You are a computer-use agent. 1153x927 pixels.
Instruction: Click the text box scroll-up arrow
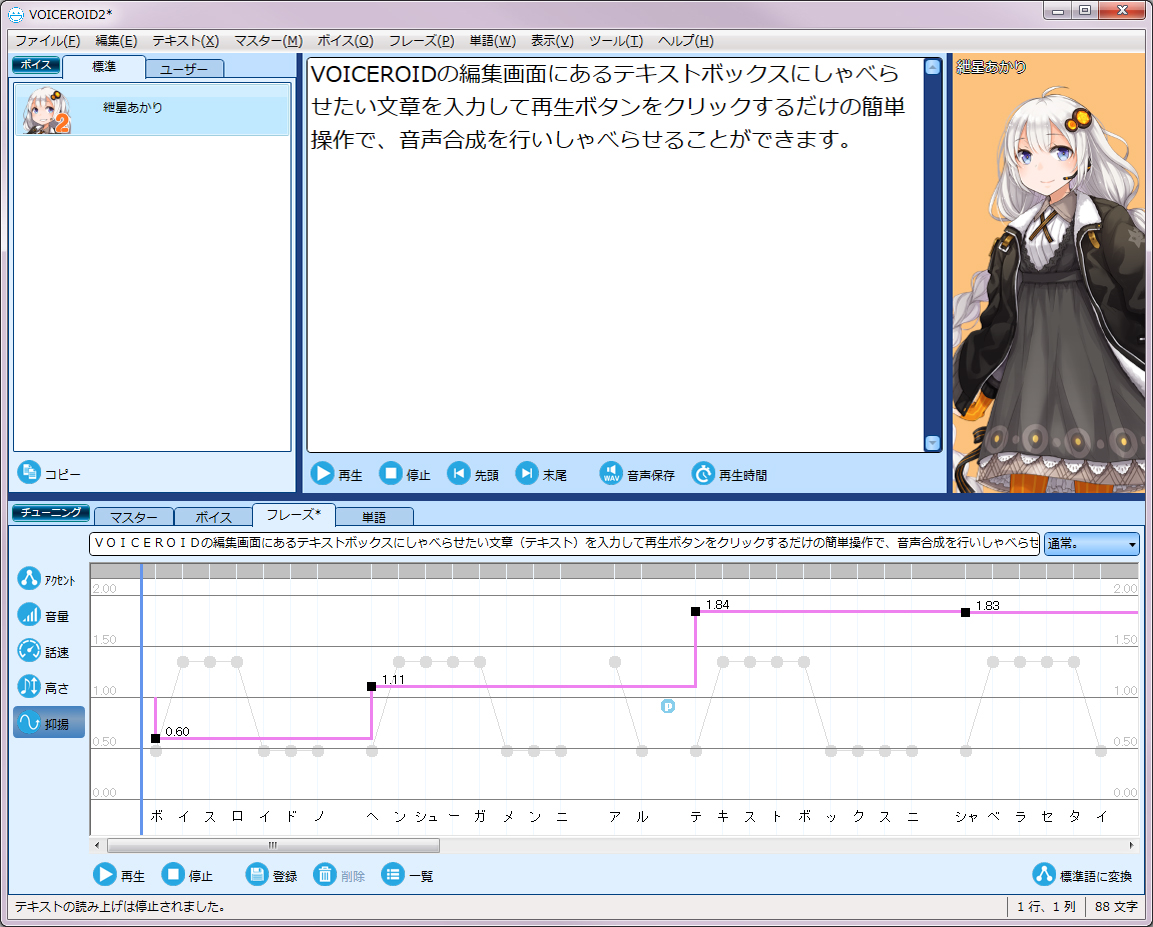tap(932, 67)
